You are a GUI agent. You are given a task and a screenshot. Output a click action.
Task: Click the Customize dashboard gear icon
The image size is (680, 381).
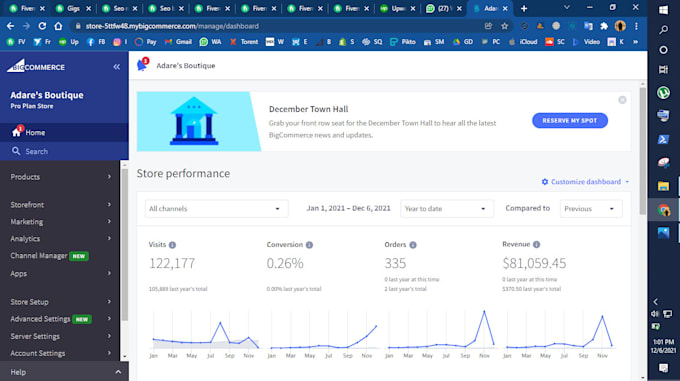545,182
